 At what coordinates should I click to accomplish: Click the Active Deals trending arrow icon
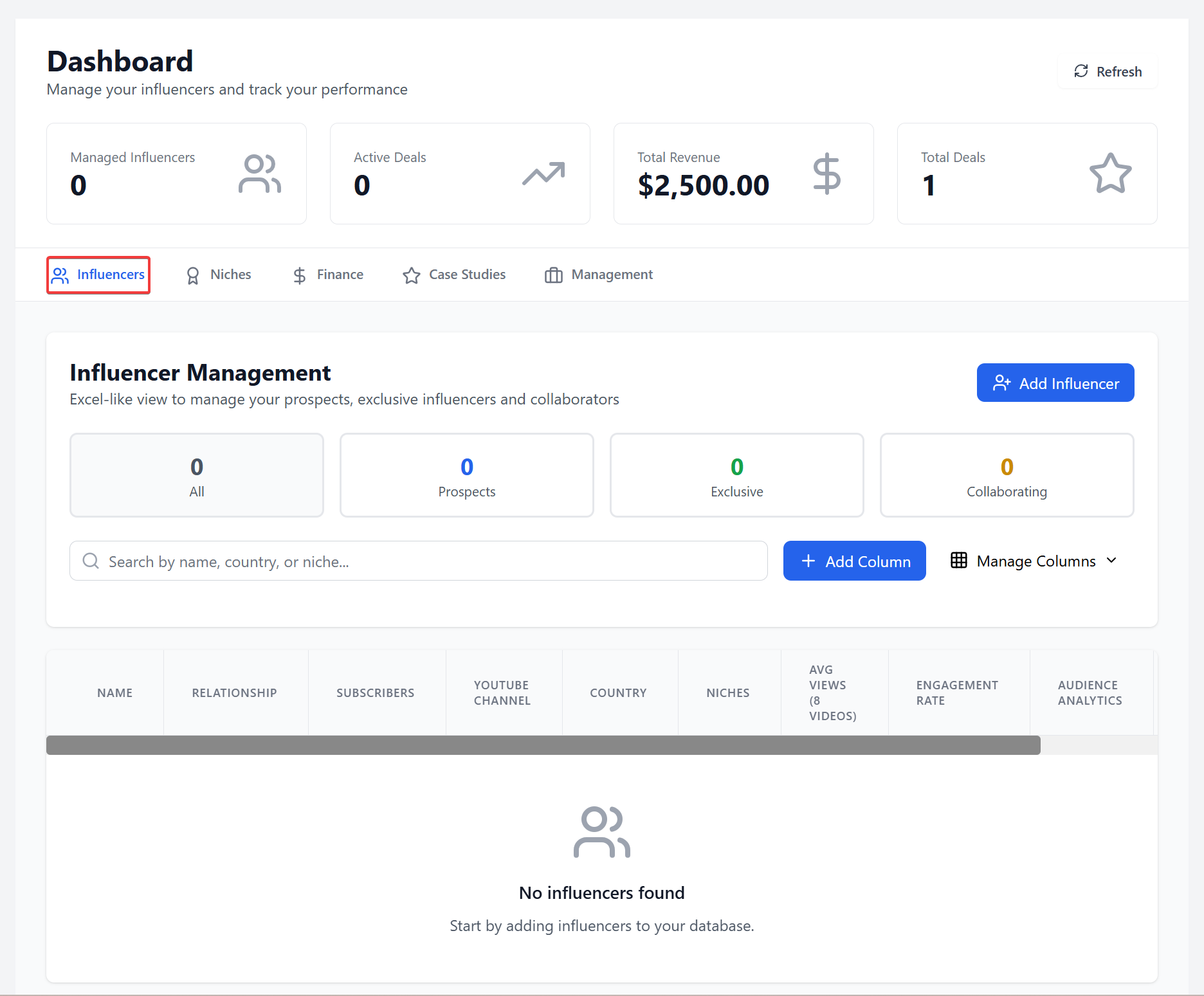pos(543,174)
